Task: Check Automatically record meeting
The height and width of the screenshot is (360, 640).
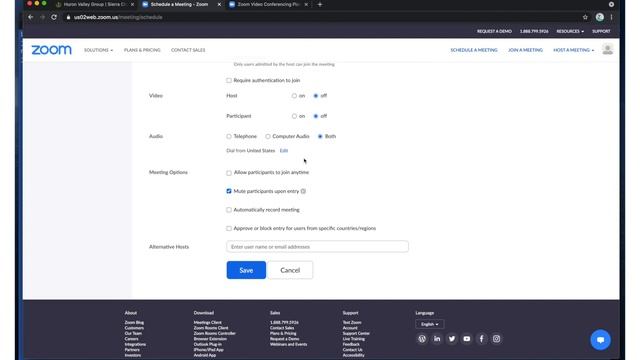Action: pos(229,210)
